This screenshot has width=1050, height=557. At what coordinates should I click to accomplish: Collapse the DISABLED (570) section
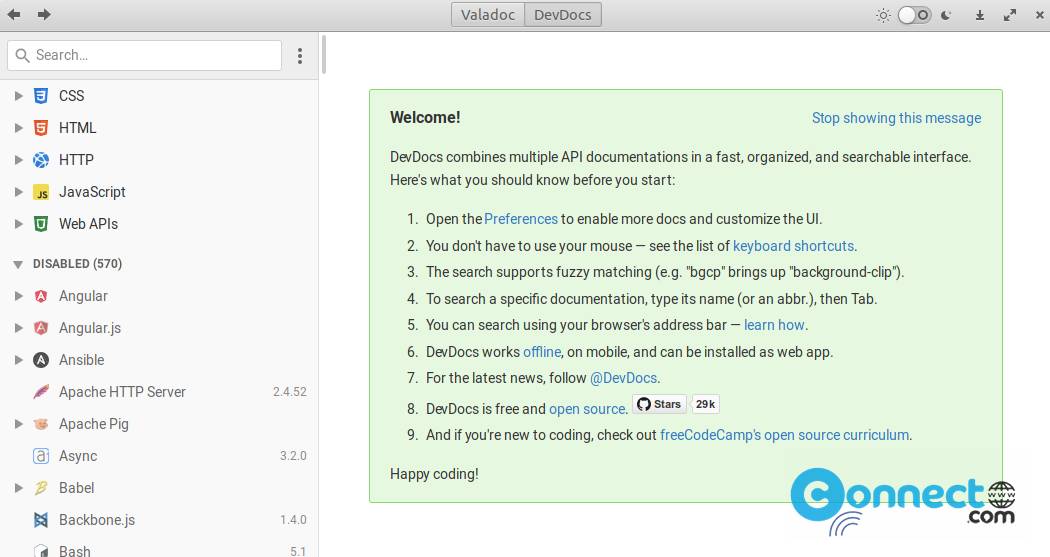[x=18, y=264]
